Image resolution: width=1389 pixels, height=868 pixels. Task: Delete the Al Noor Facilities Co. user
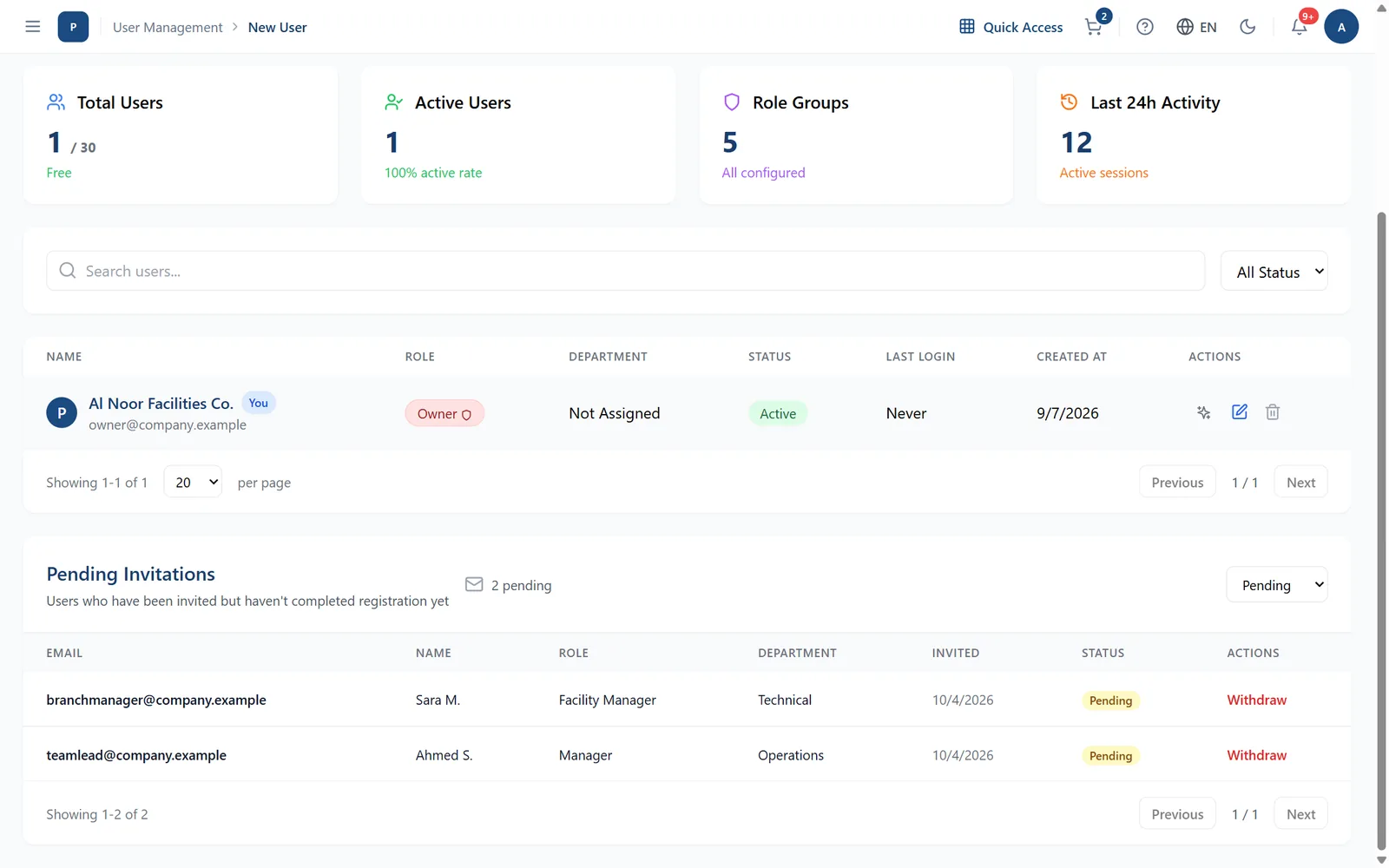coord(1273,412)
